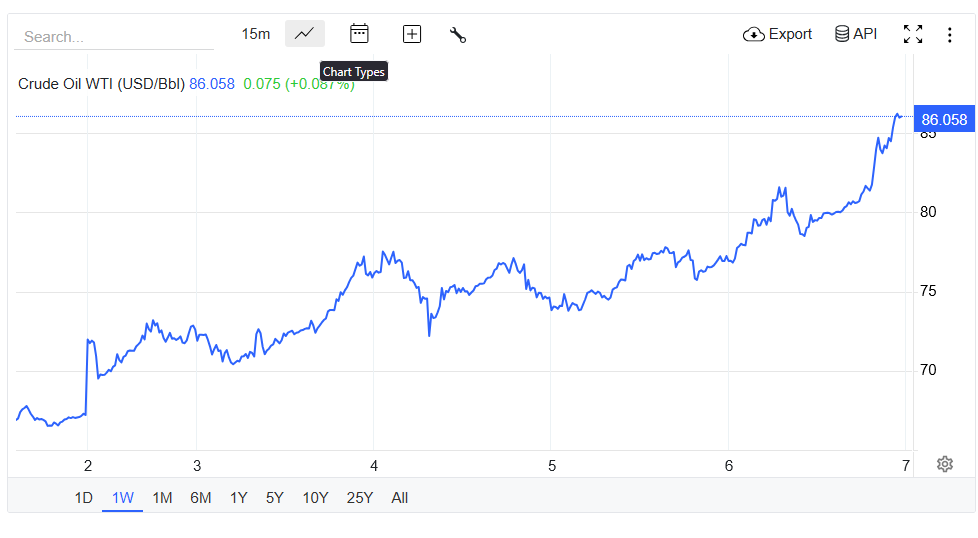Focus the Search input field
978x538 pixels.
pyautogui.click(x=114, y=37)
